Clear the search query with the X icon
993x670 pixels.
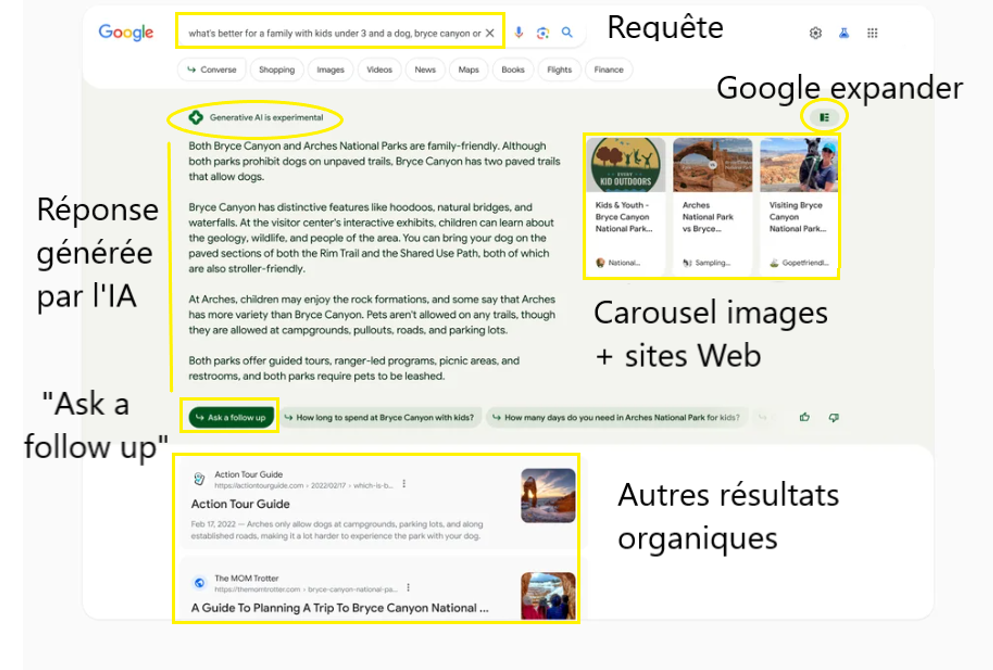(x=490, y=32)
